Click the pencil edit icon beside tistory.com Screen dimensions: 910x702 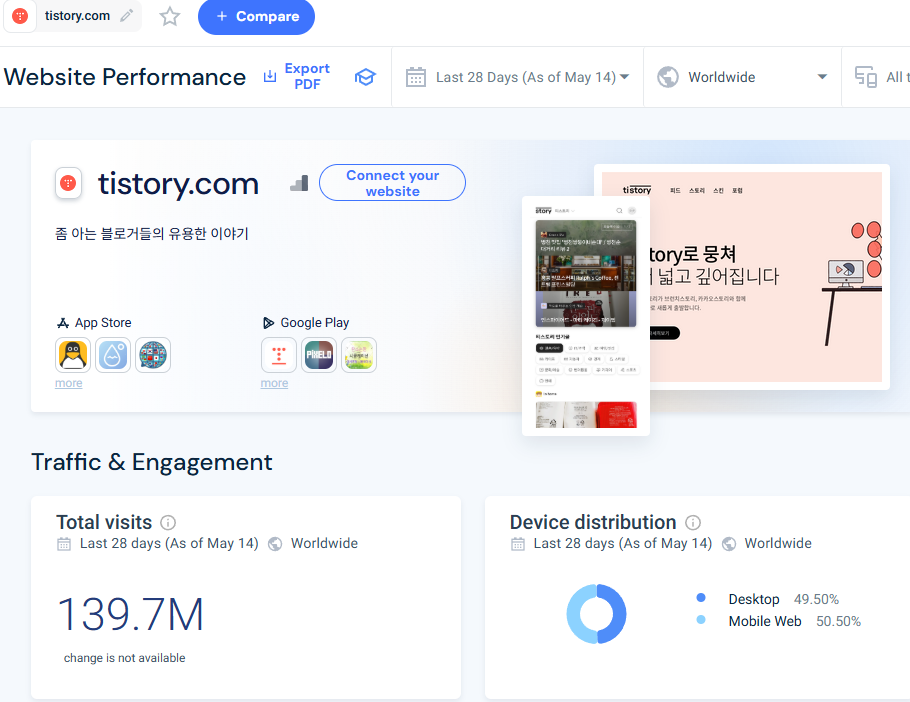point(127,16)
